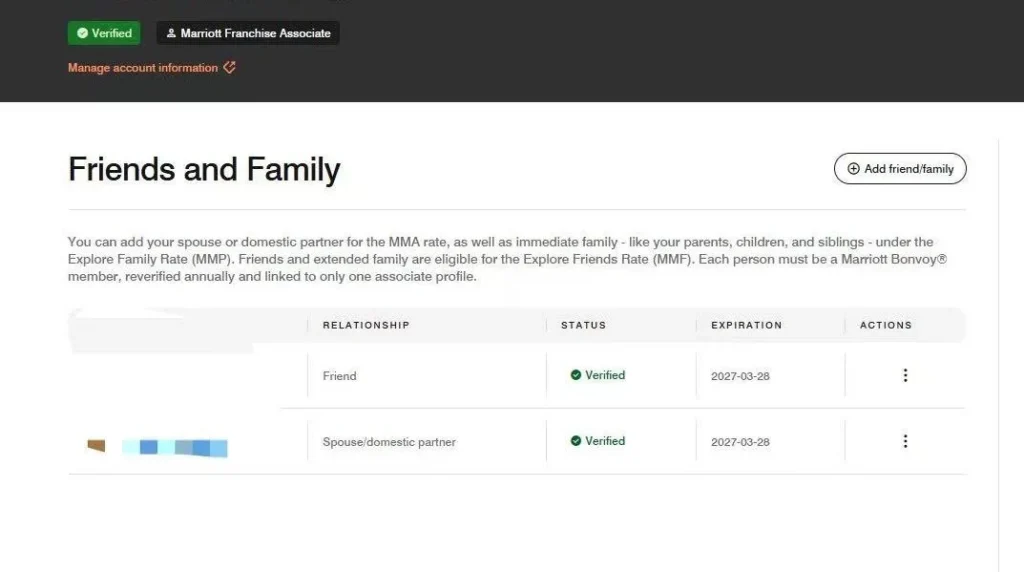
Task: Click the Actions column header
Action: pyautogui.click(x=886, y=325)
